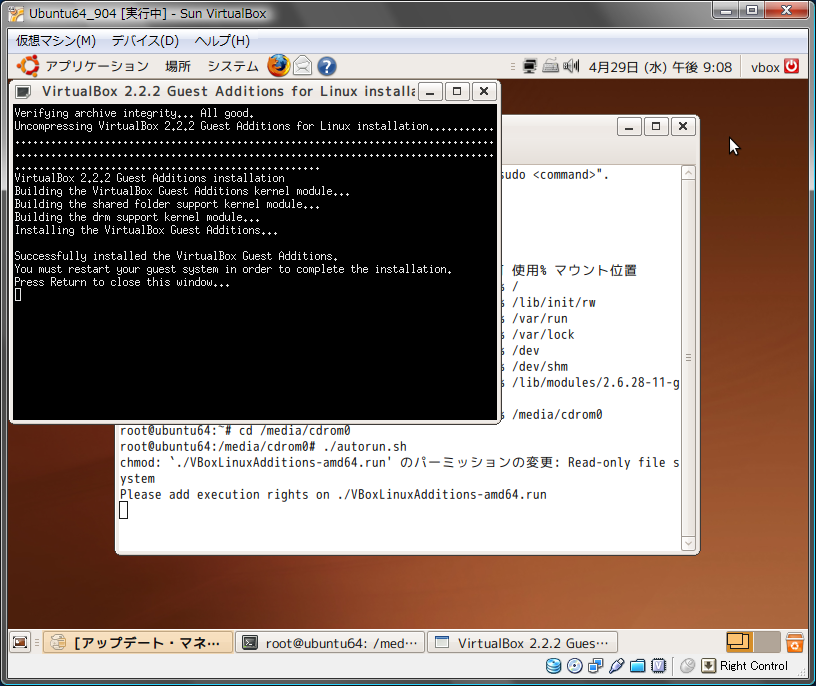The height and width of the screenshot is (686, 816).
Task: Click the '/dev/shm' mount point row
Action: [x=540, y=366]
